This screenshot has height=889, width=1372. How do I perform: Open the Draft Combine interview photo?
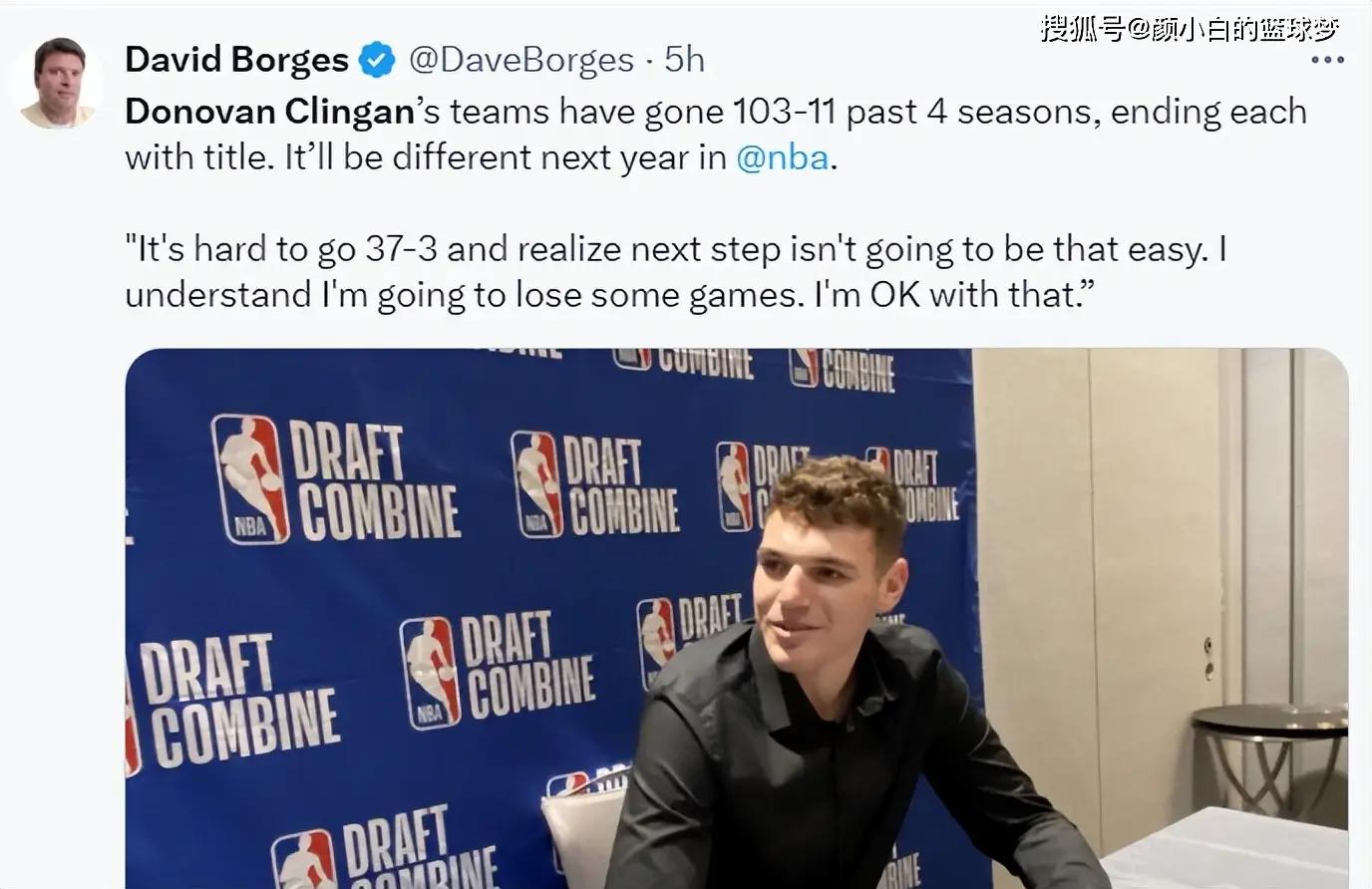tap(736, 618)
